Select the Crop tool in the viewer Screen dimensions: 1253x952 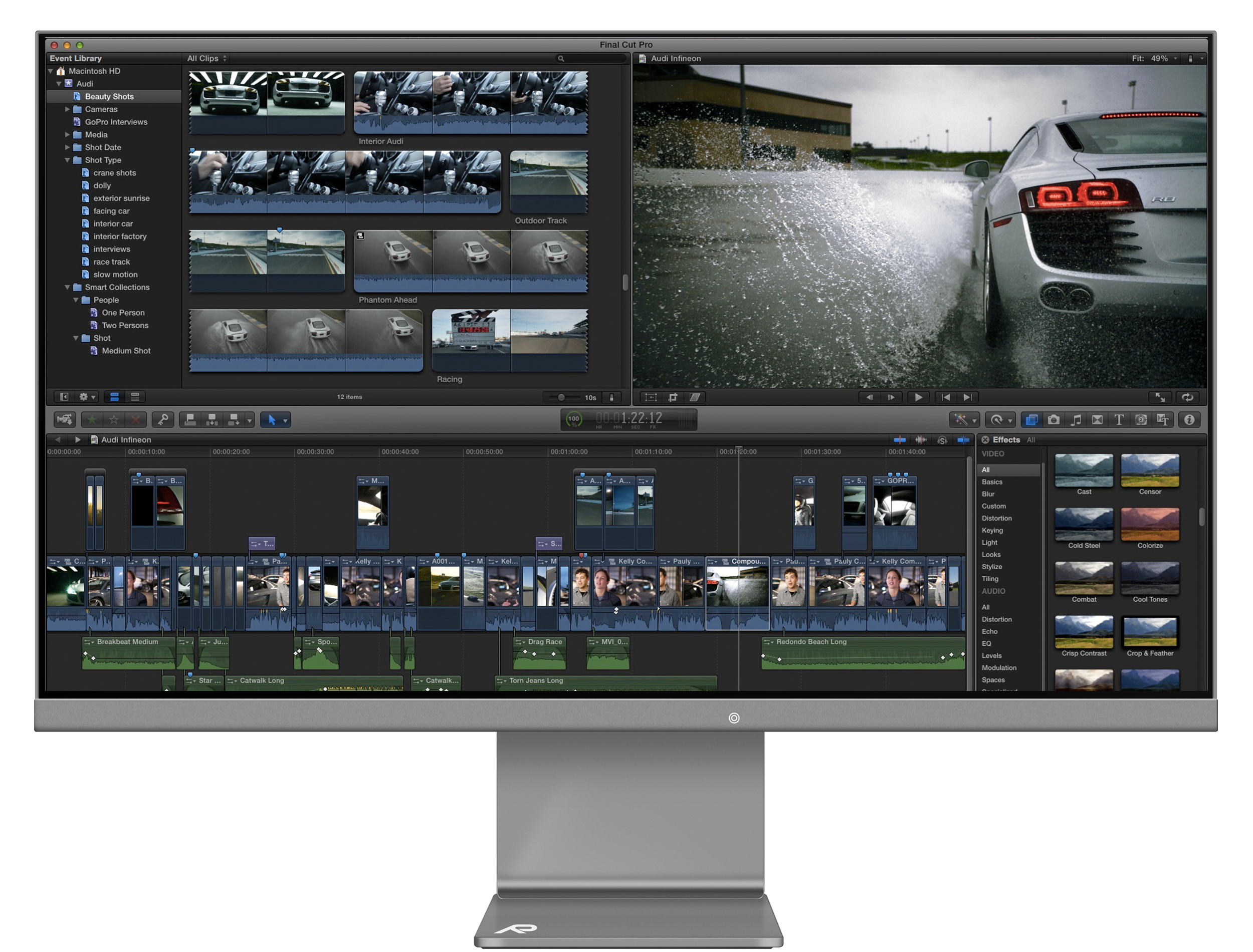673,397
